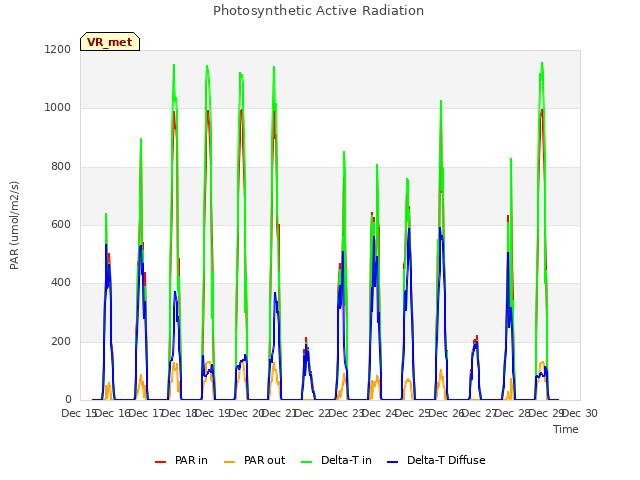This screenshot has height=480, width=640.
Task: Click the 400 y-axis tick label
Action: click(x=61, y=283)
